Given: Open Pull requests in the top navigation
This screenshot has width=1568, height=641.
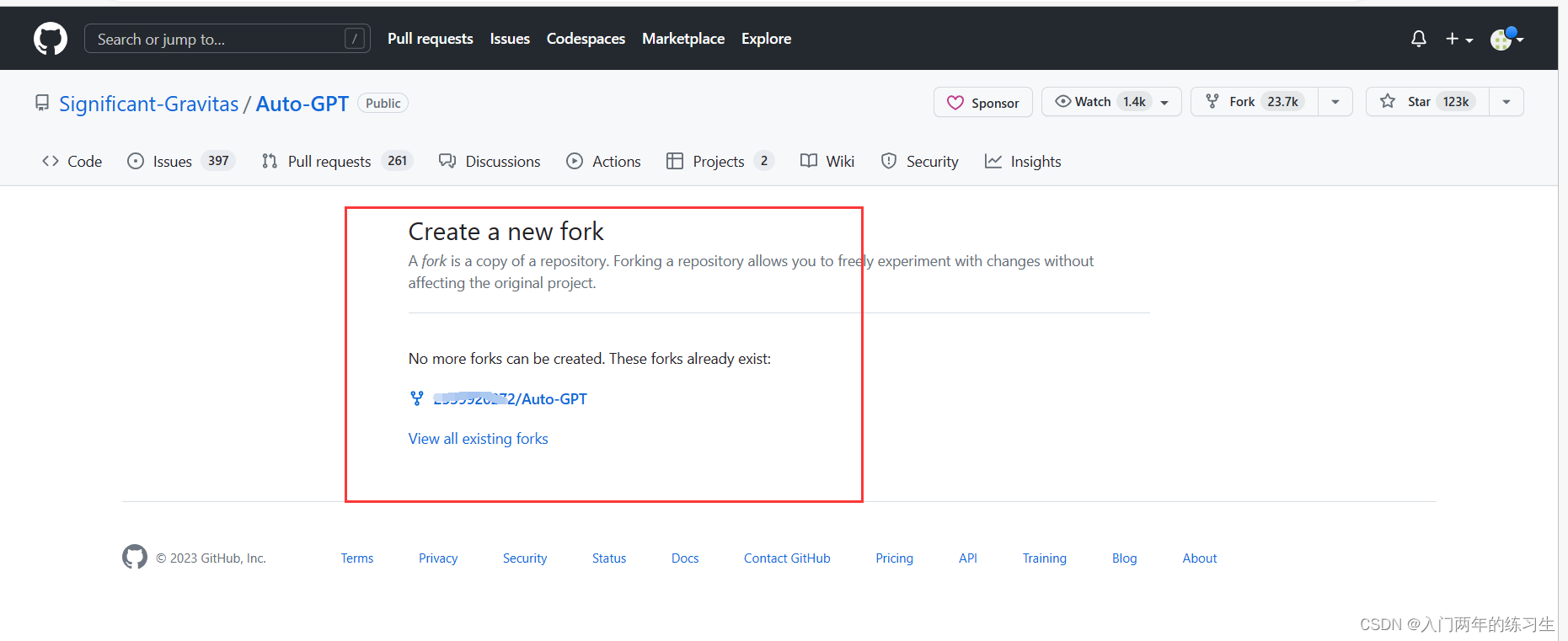Looking at the screenshot, I should [431, 39].
